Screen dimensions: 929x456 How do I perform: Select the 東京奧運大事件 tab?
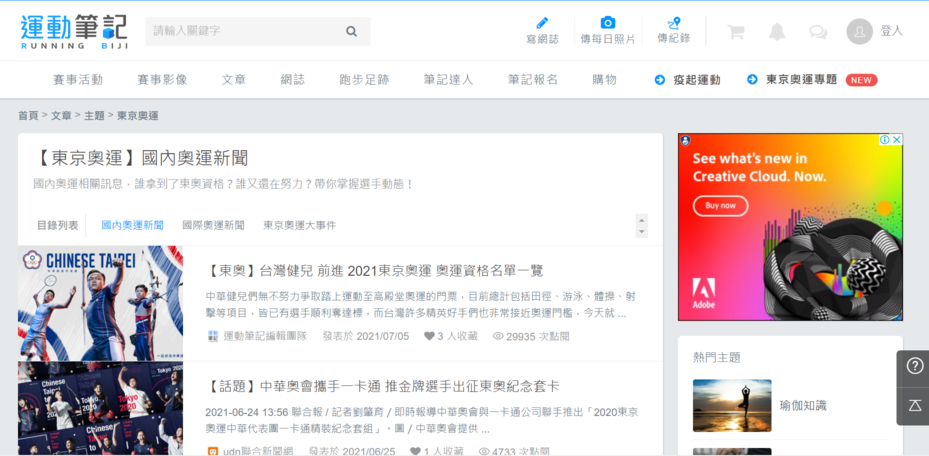pyautogui.click(x=300, y=226)
